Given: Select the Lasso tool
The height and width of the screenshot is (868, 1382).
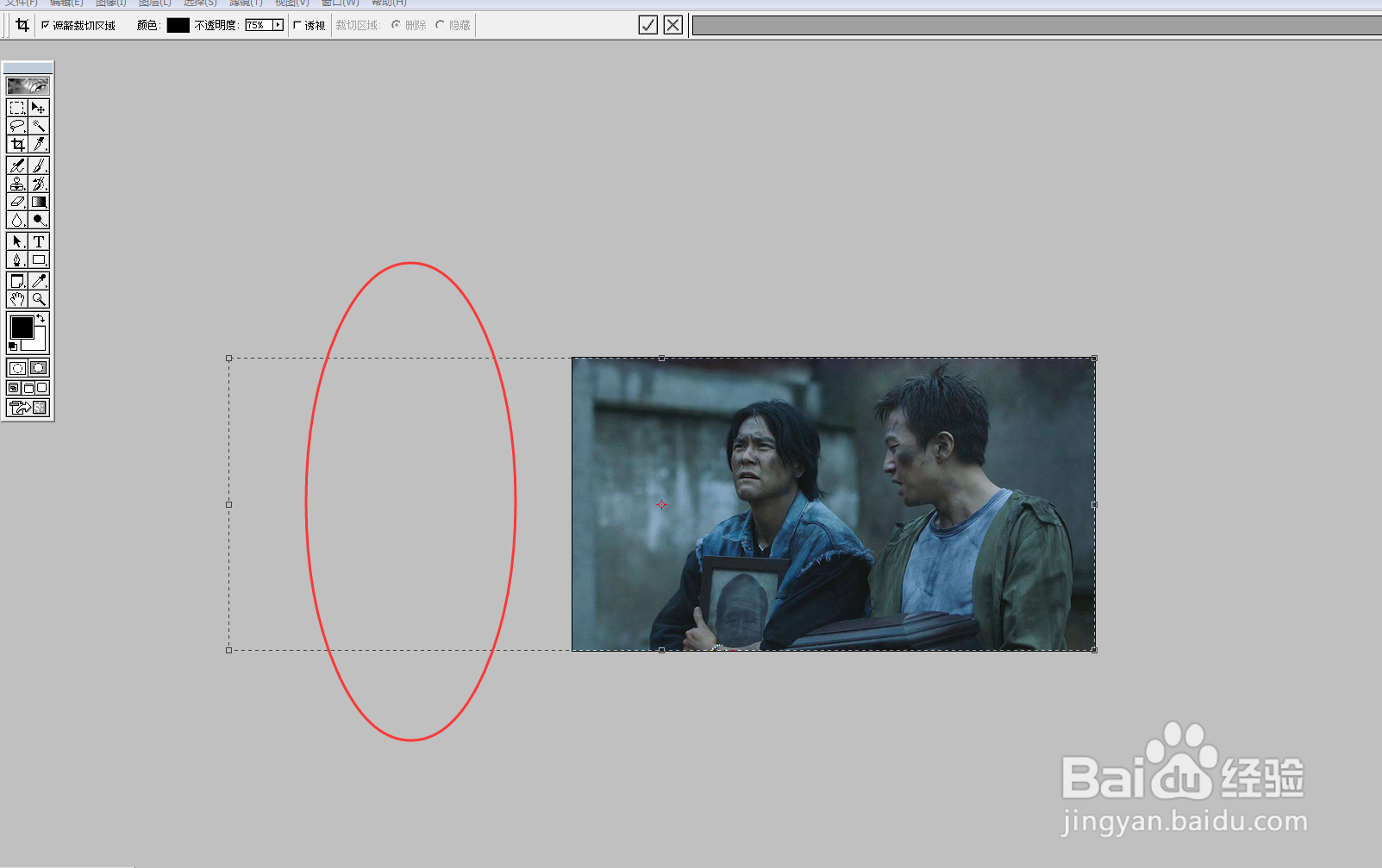Looking at the screenshot, I should 16,126.
